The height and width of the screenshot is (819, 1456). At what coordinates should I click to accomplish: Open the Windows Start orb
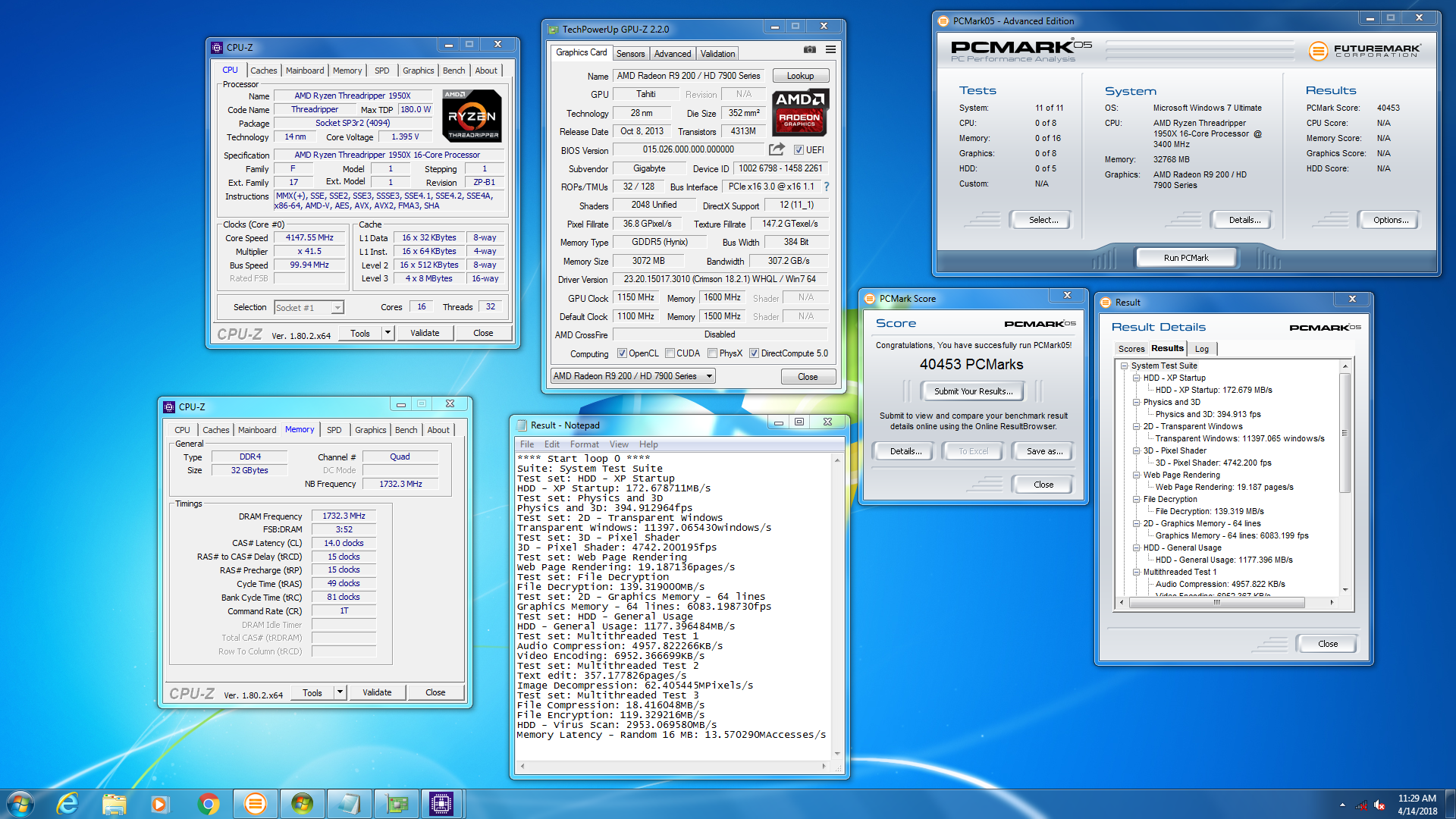pos(20,803)
